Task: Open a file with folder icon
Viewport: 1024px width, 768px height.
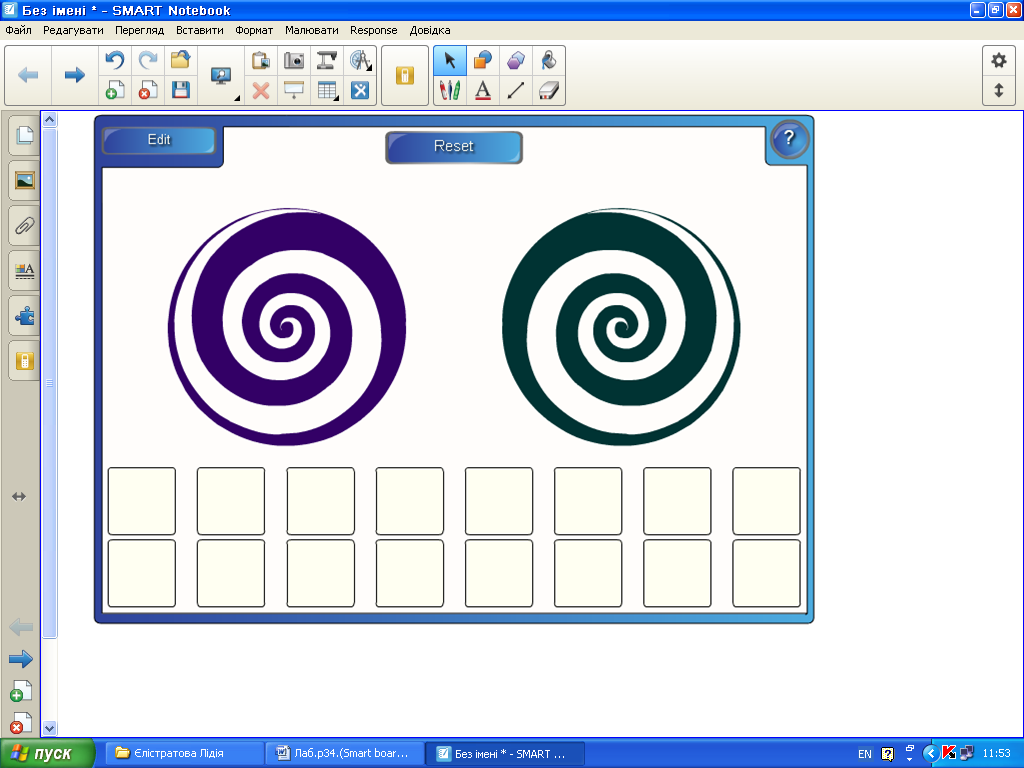Action: 181,60
